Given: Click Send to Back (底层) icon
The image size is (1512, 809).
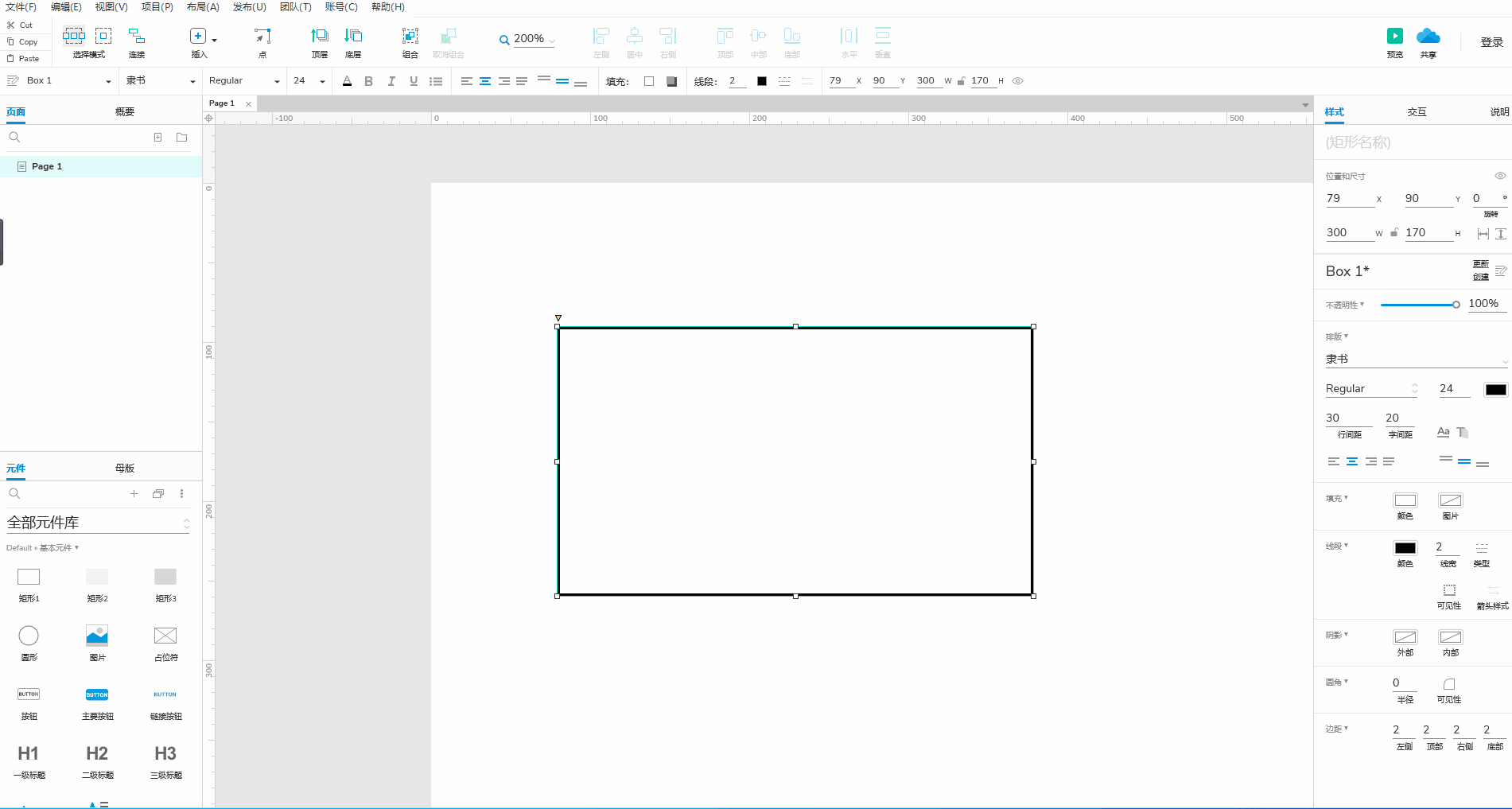Looking at the screenshot, I should [x=353, y=37].
